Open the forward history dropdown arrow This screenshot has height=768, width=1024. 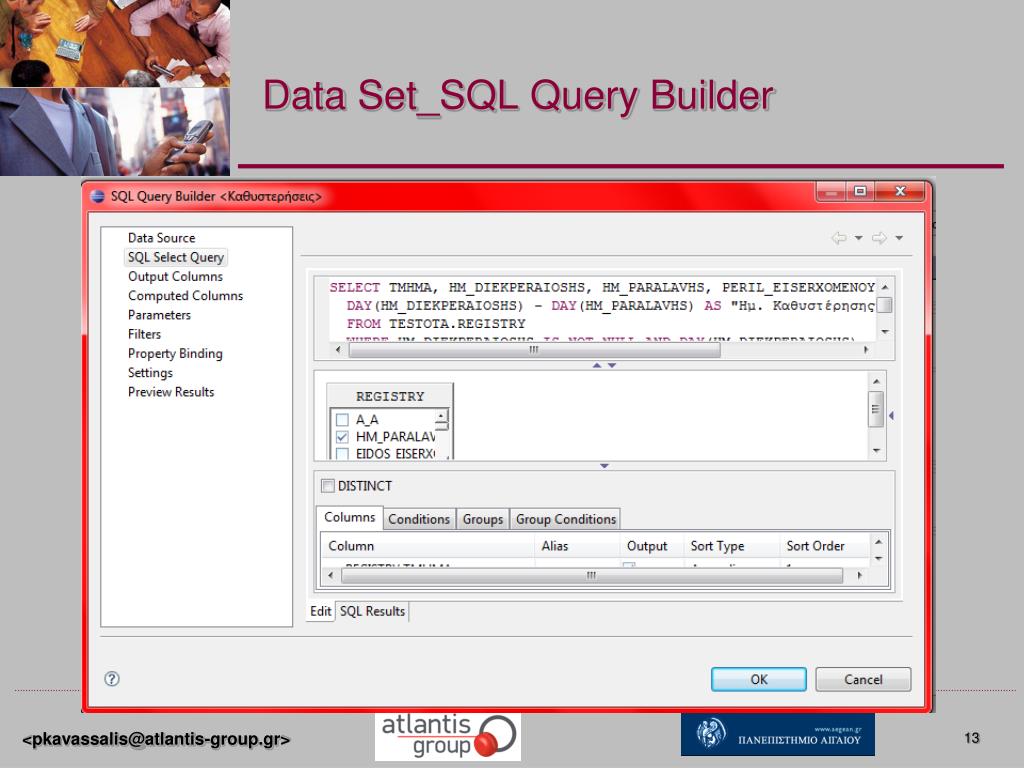coord(899,238)
